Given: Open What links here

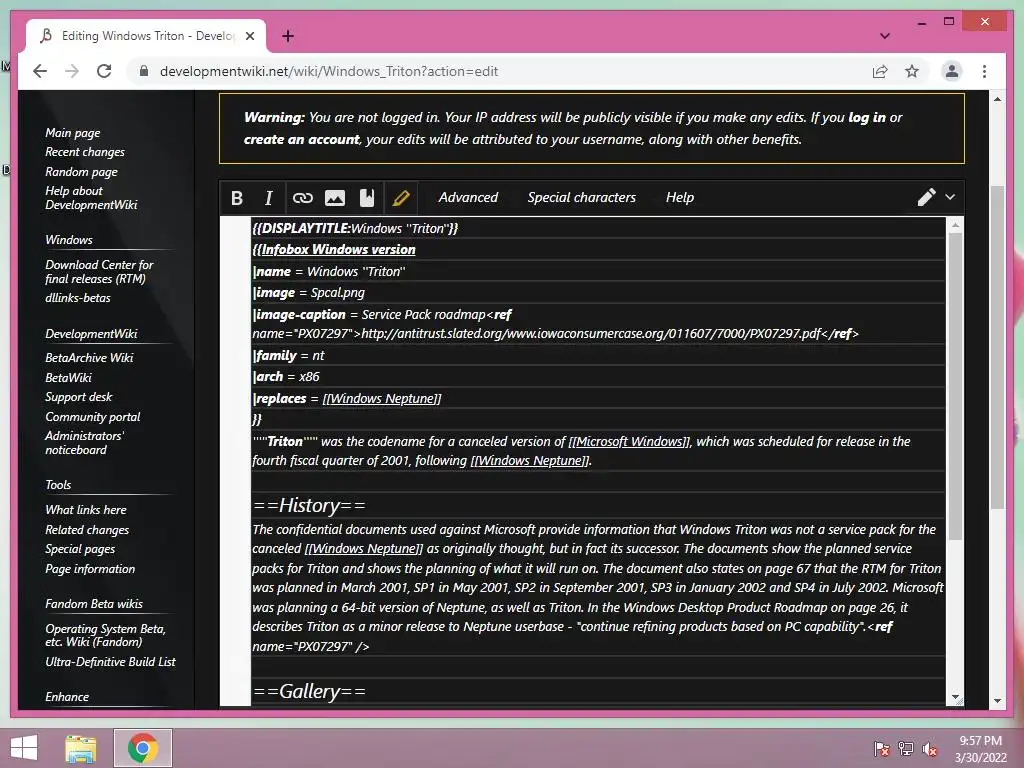Looking at the screenshot, I should click(x=86, y=509).
